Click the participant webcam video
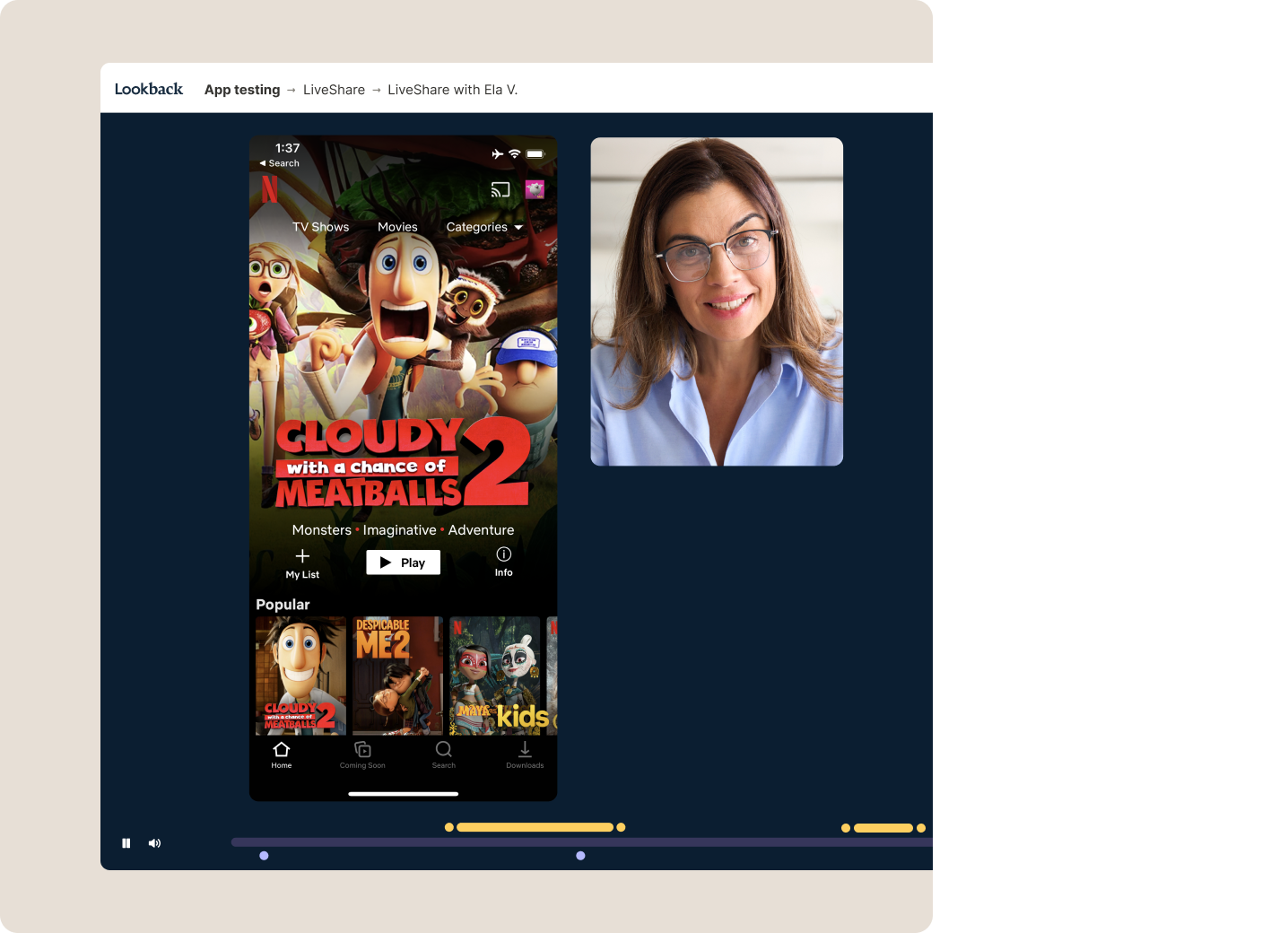Viewport: 1288px width, 933px height. point(717,301)
